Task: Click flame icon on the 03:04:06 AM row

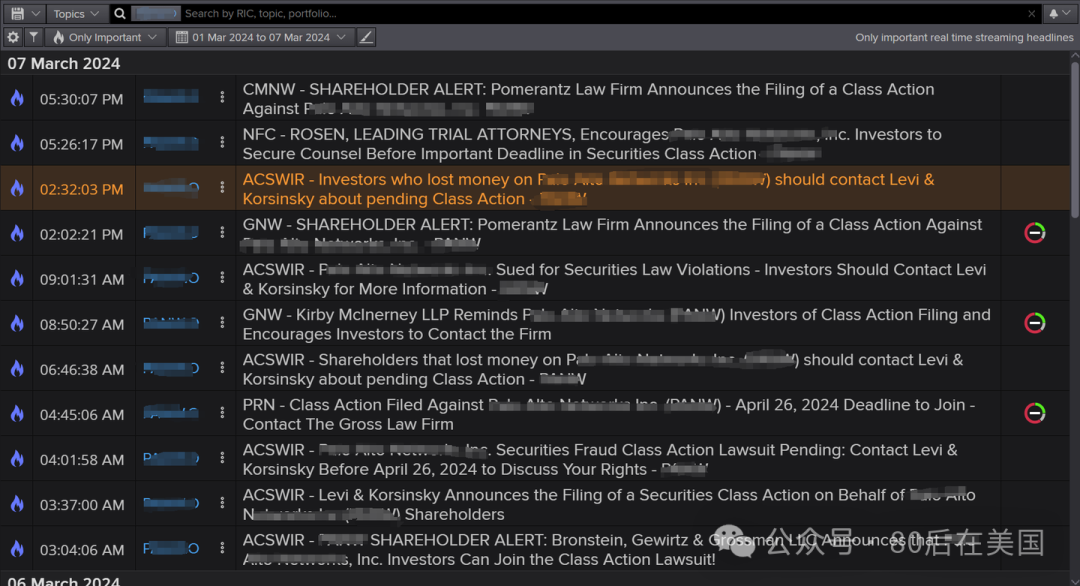Action: click(x=17, y=550)
